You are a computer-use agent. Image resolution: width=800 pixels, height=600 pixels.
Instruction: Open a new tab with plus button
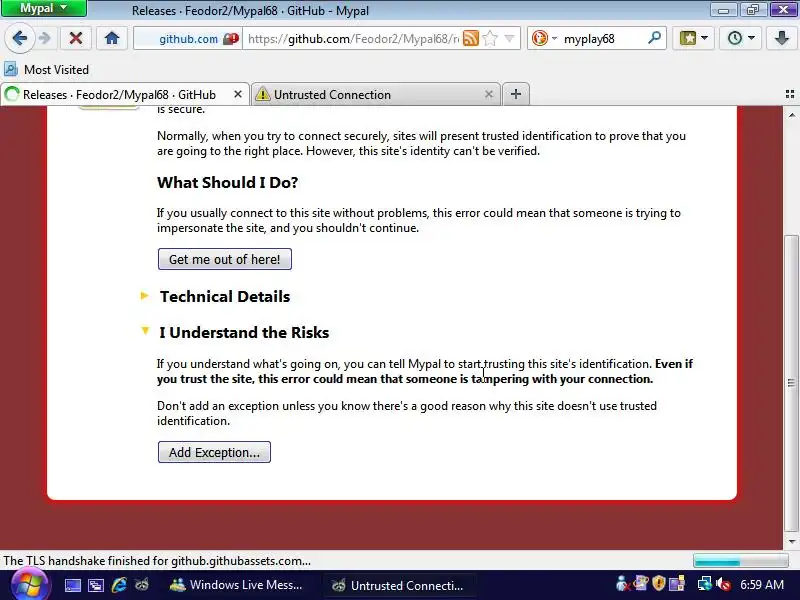point(516,94)
